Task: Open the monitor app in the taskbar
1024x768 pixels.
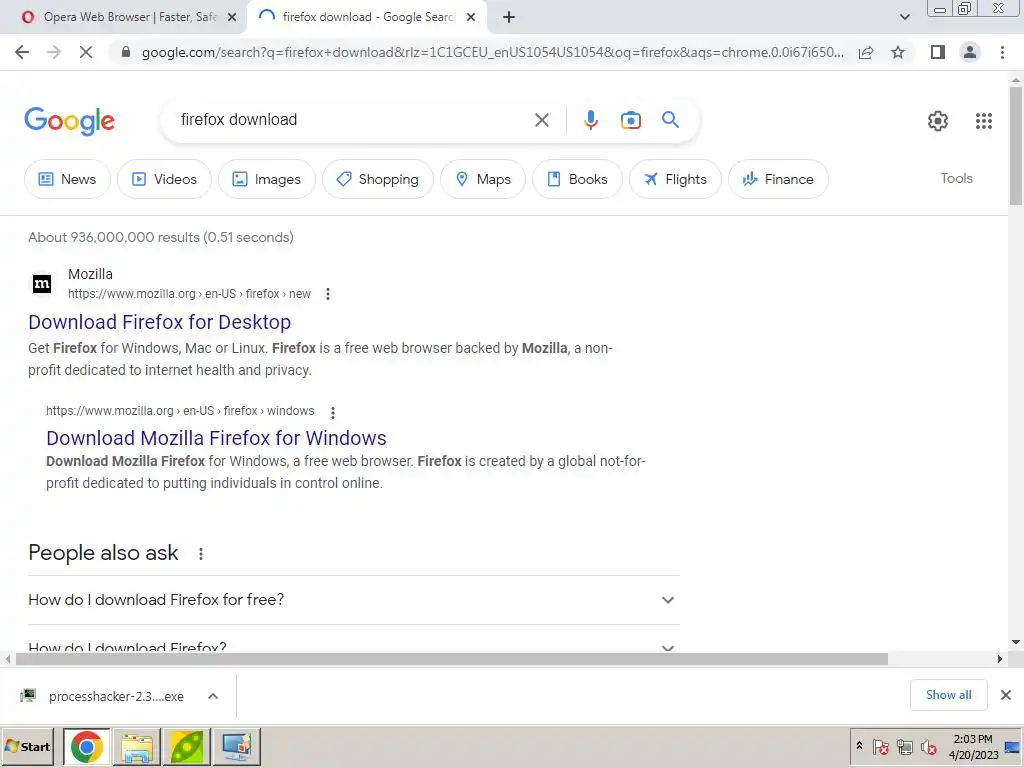Action: (x=237, y=746)
